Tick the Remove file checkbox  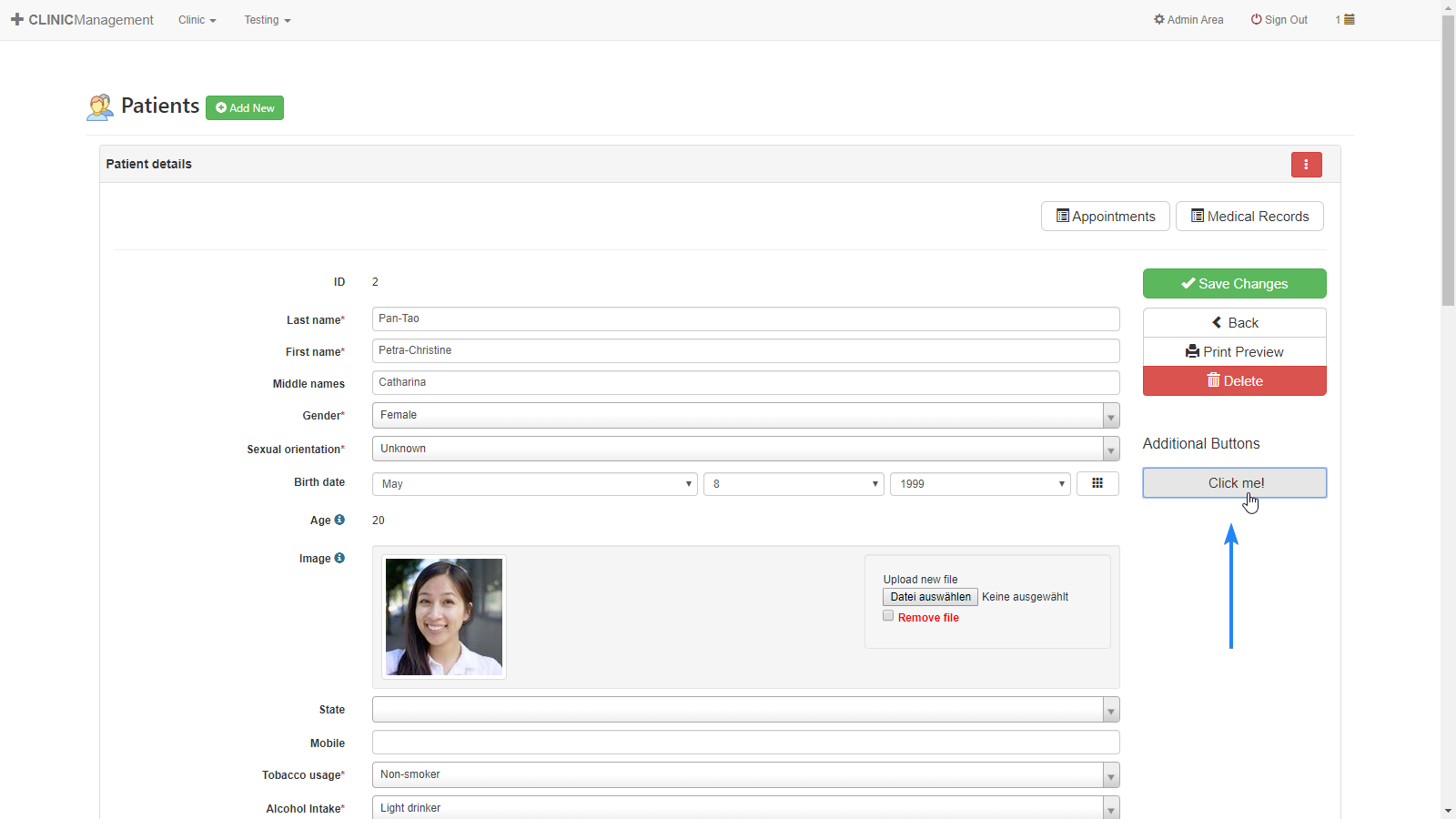(x=888, y=616)
